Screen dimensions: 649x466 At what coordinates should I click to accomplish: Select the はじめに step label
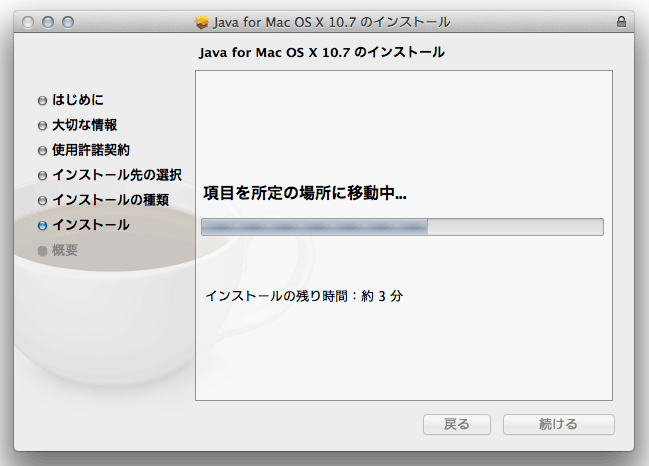click(x=78, y=100)
